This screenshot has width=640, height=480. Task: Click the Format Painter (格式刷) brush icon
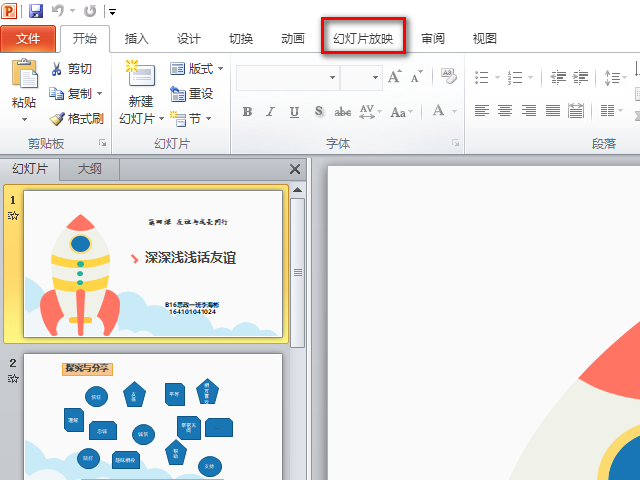(57, 119)
